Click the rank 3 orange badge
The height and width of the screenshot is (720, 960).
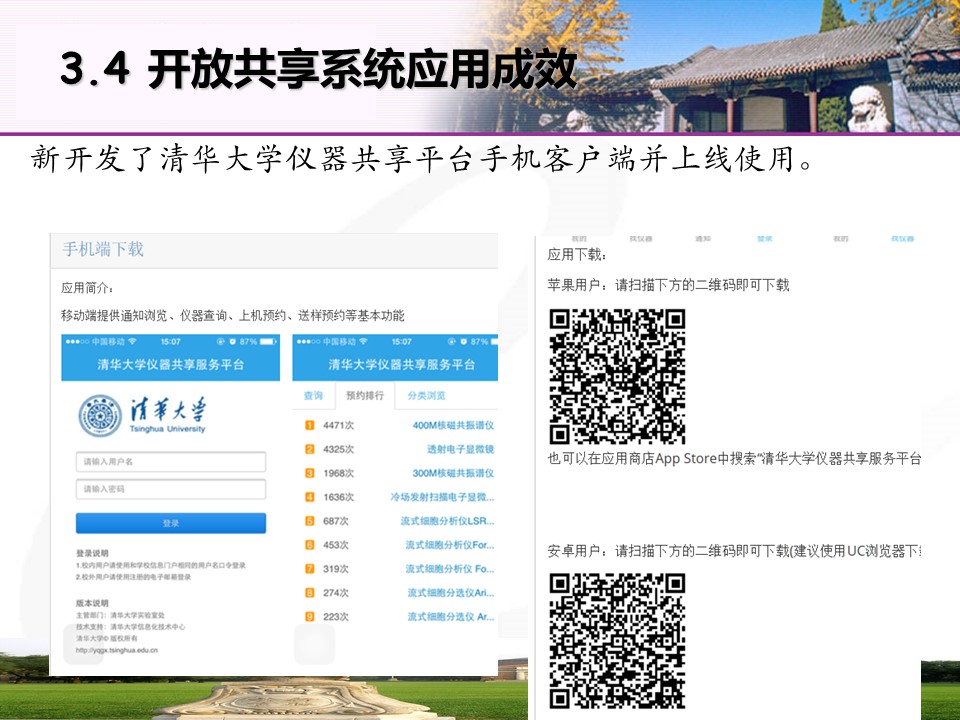(310, 473)
